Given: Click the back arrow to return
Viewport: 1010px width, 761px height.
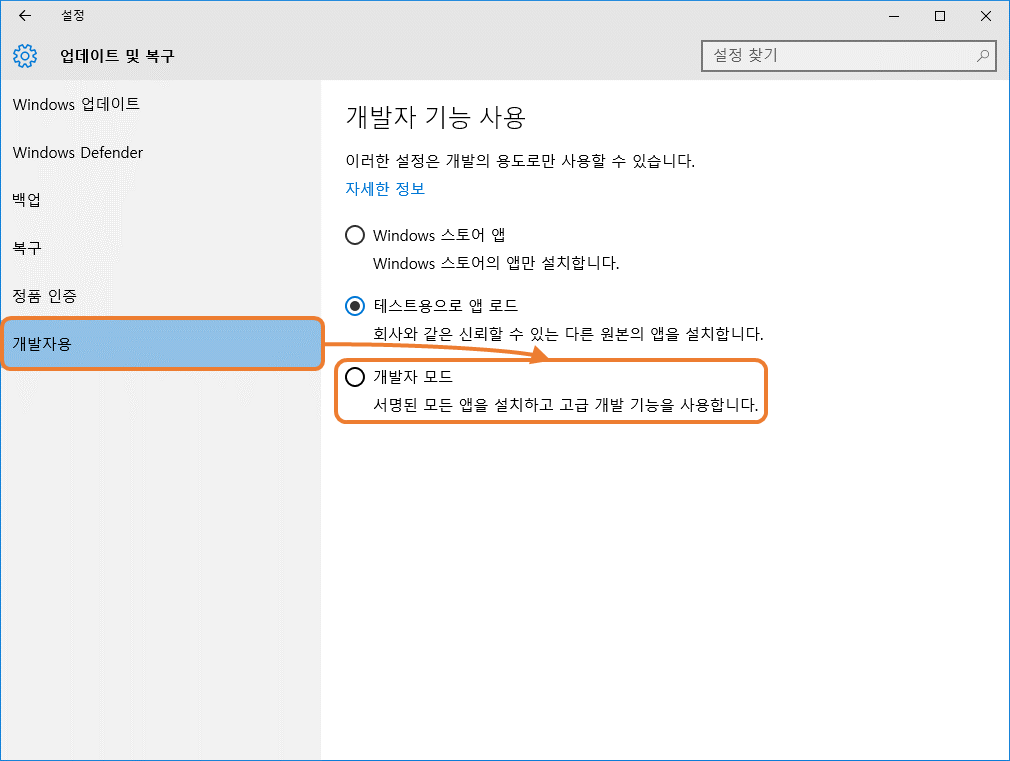Looking at the screenshot, I should 24,15.
